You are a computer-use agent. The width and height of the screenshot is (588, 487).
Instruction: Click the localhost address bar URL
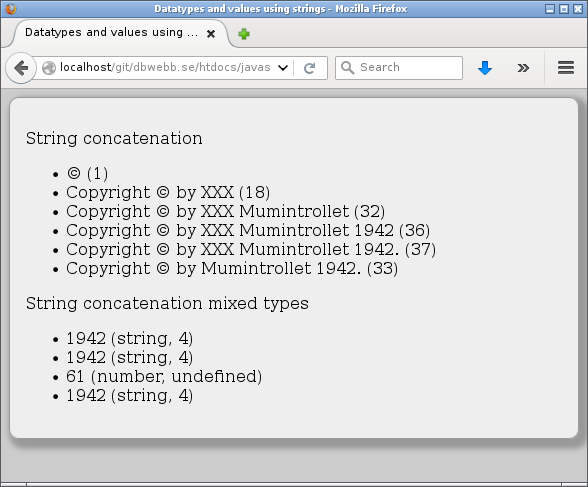tap(165, 67)
